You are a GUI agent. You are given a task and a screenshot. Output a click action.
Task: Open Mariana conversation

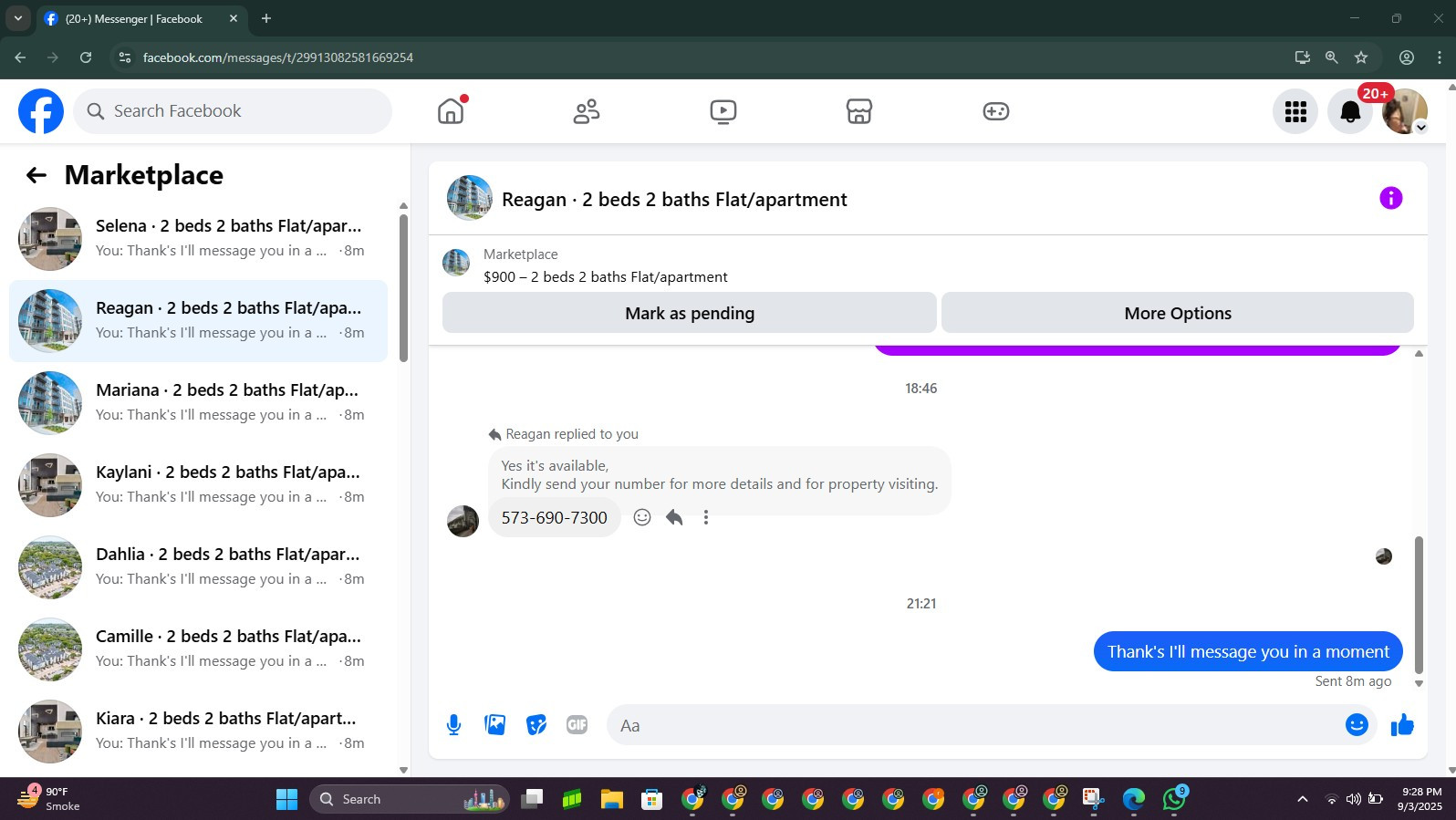click(198, 403)
